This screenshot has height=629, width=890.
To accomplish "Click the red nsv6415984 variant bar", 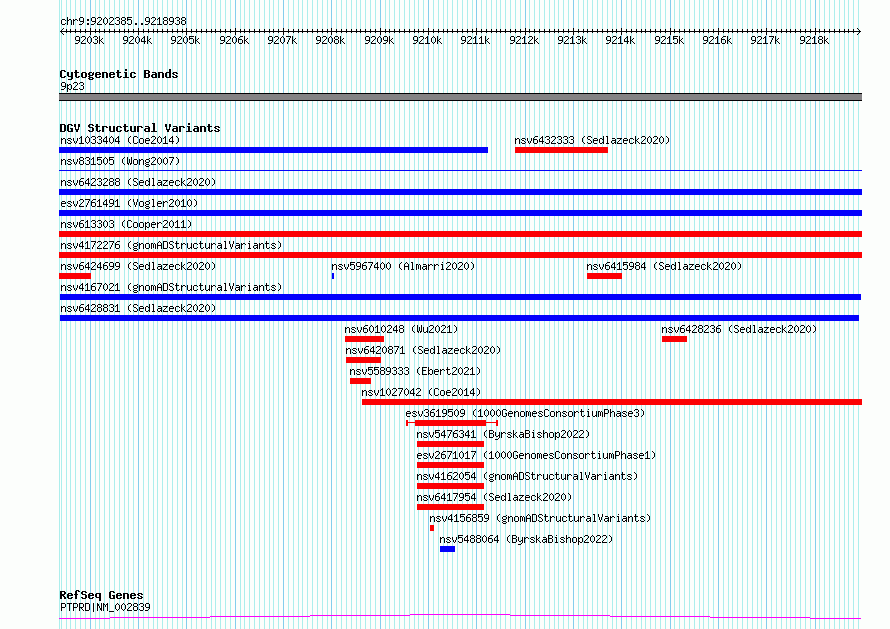I will click(604, 276).
